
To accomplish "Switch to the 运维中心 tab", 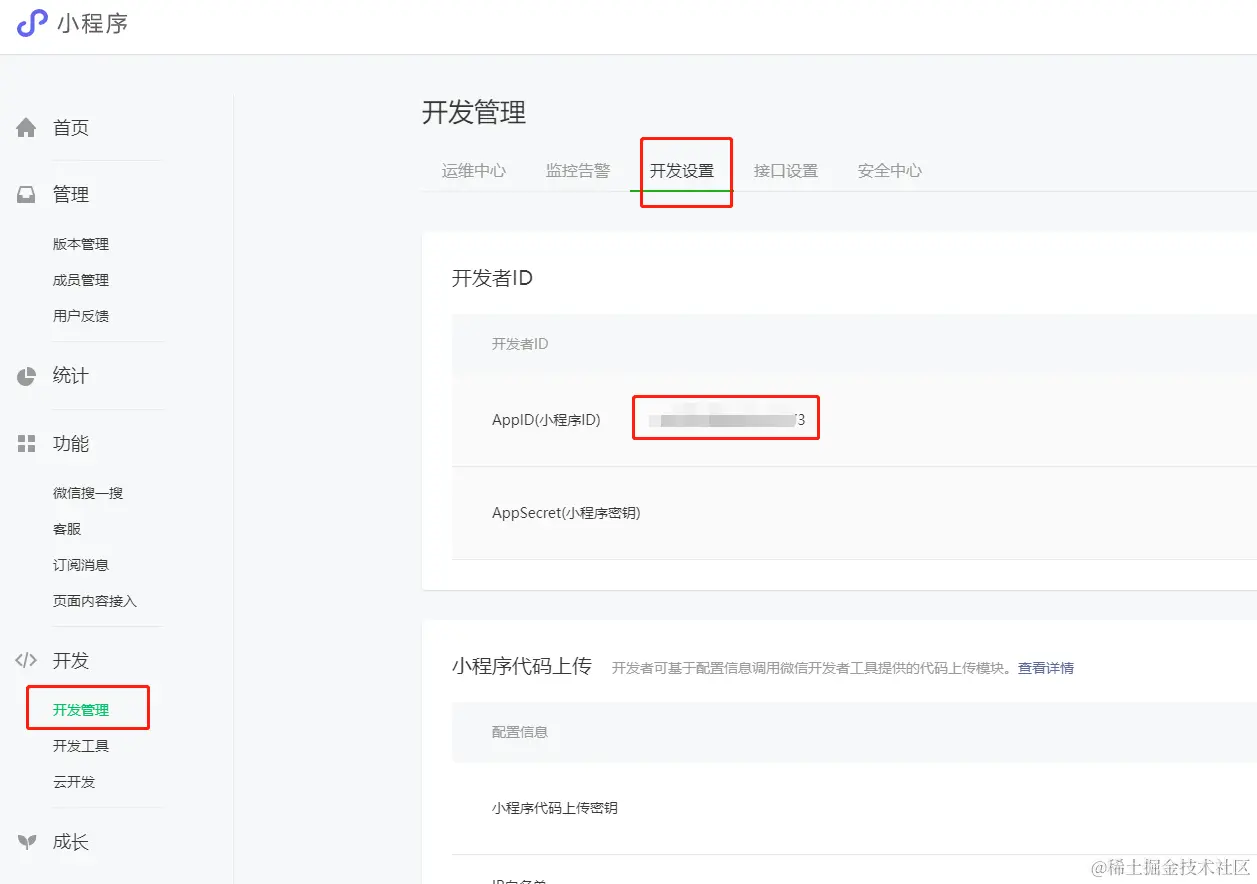I will click(x=473, y=170).
